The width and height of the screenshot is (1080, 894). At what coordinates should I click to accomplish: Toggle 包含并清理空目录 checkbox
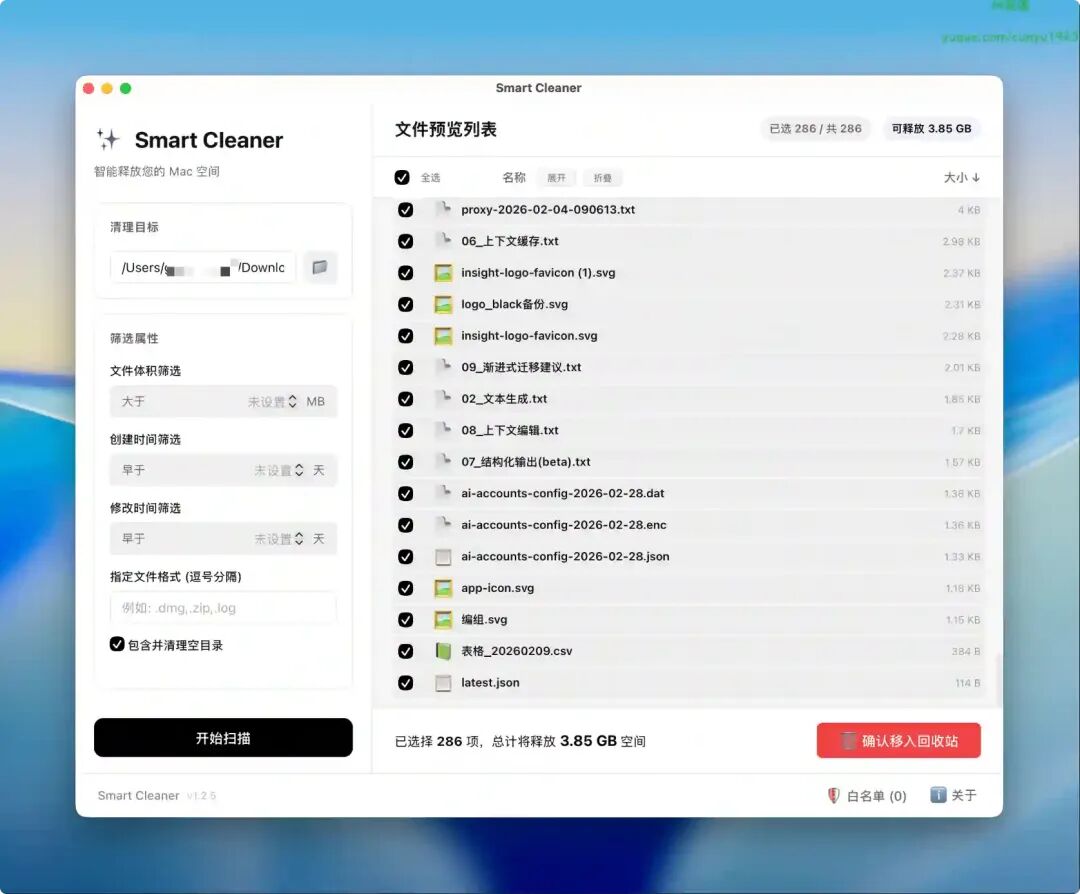click(117, 644)
